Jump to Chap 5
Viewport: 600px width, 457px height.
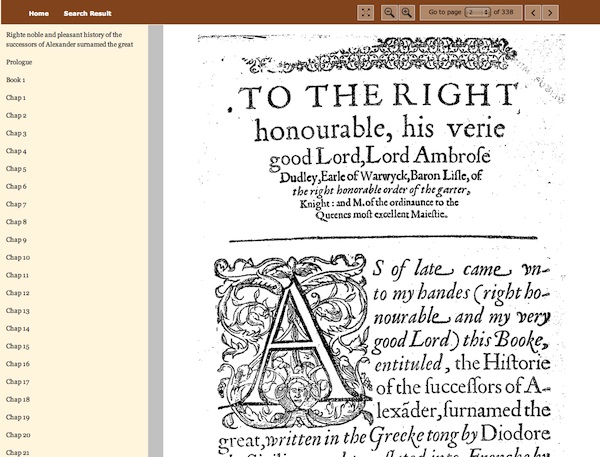click(16, 168)
